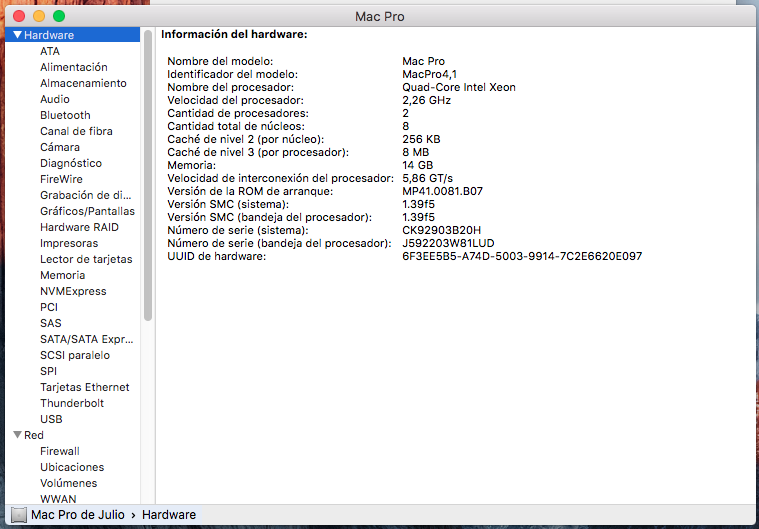The image size is (759, 529).
Task: Click the Versión SMC (sistema) label
Action: 228,204
